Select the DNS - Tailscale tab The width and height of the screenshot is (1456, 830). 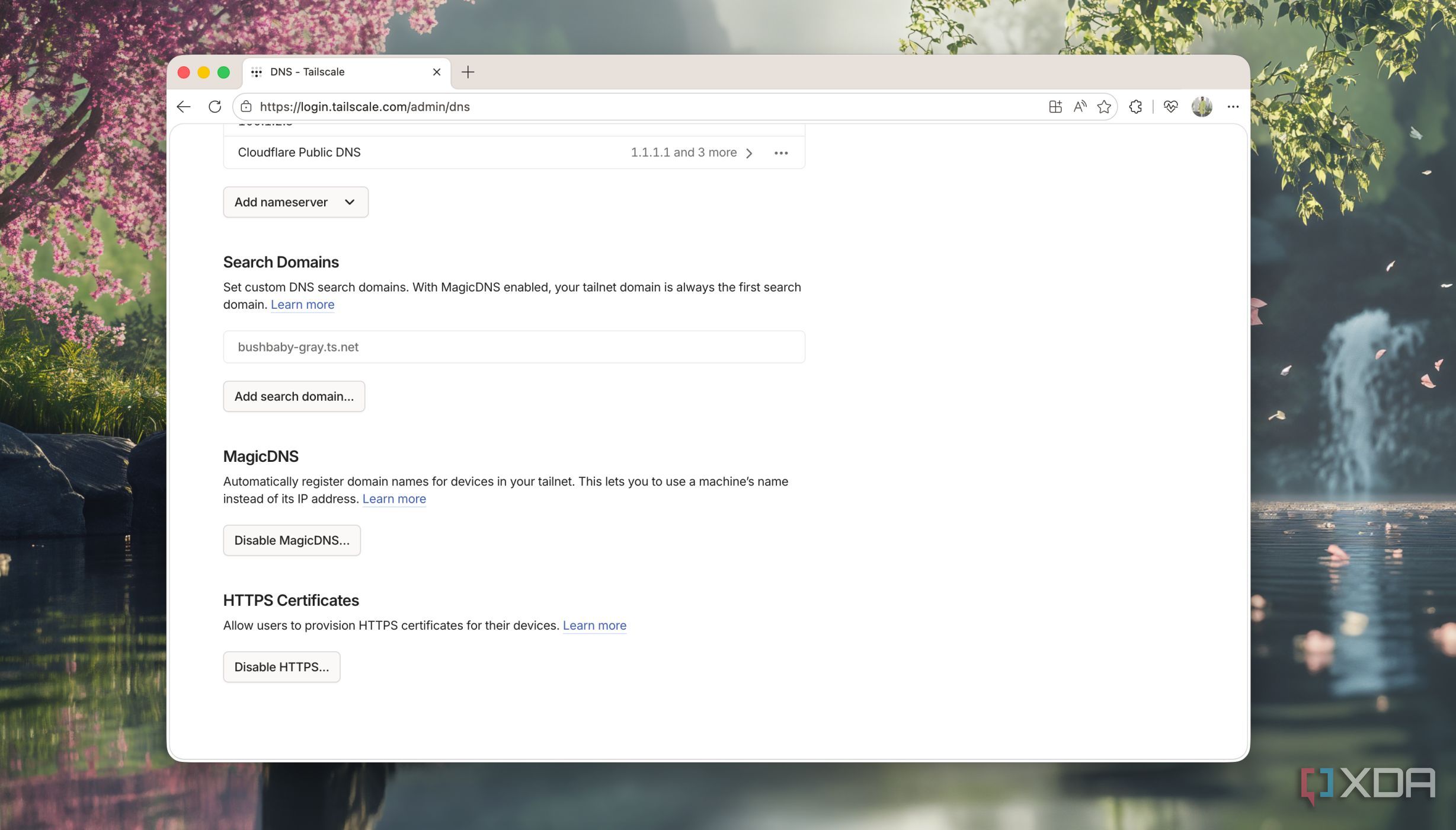coord(347,72)
